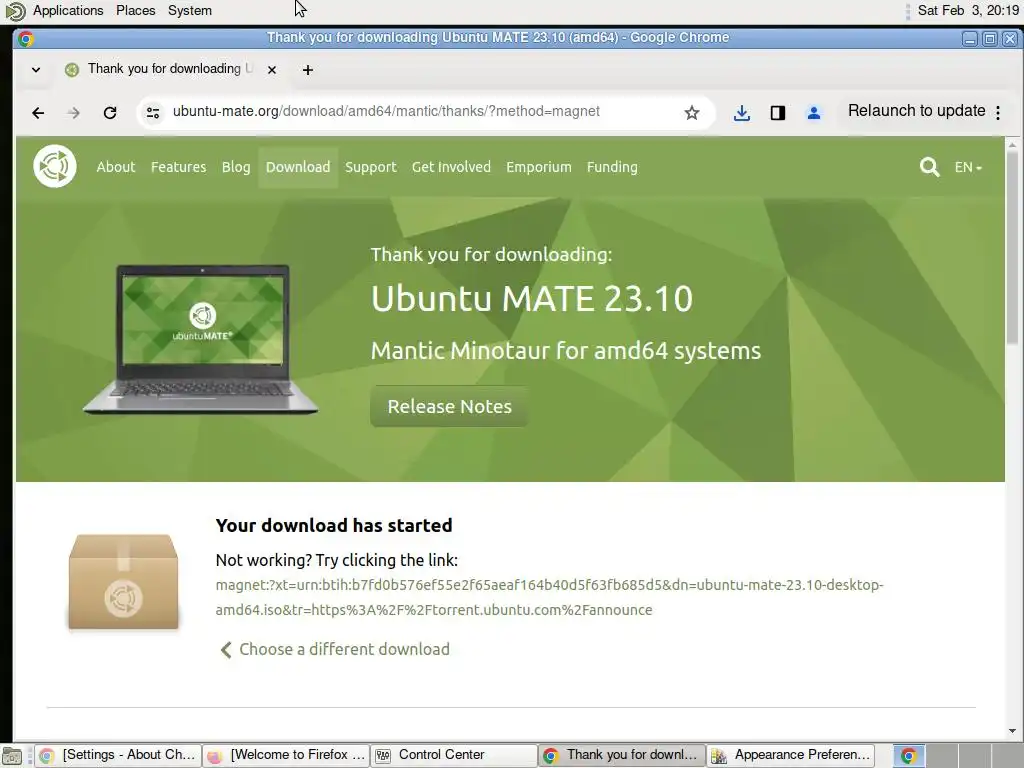The image size is (1024, 768).
Task: Open the Support nav item
Action: 371,167
